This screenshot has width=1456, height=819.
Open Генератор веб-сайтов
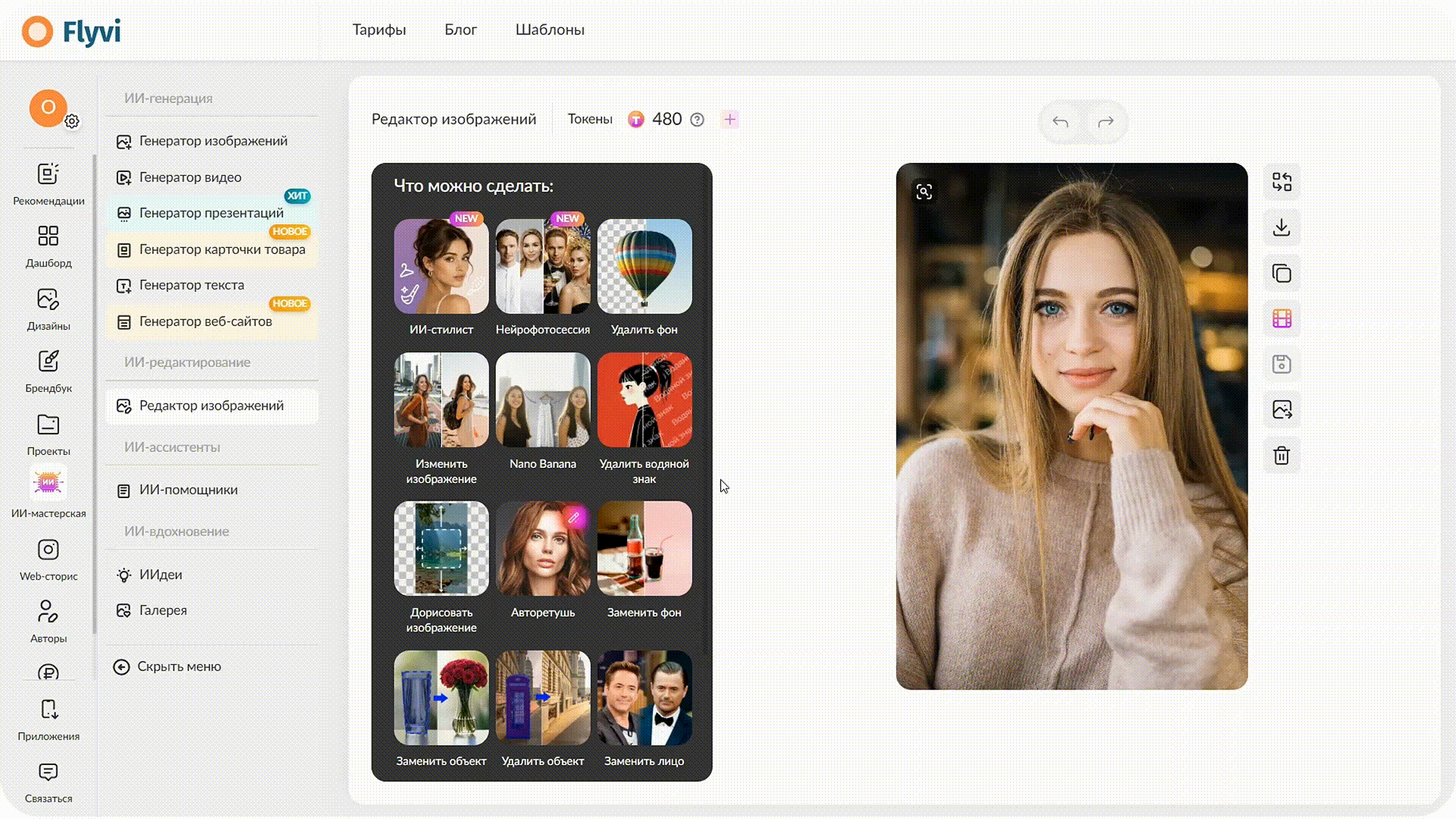click(x=212, y=322)
